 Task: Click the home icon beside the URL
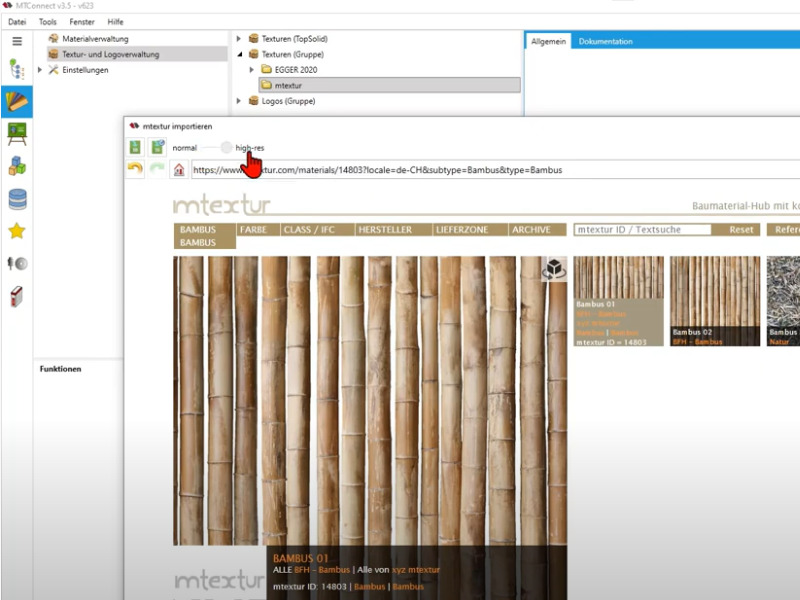(178, 170)
